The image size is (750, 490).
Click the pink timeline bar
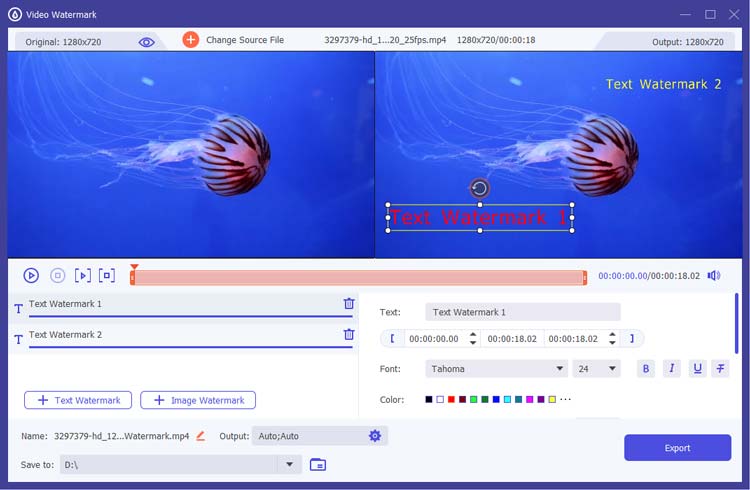(x=358, y=278)
